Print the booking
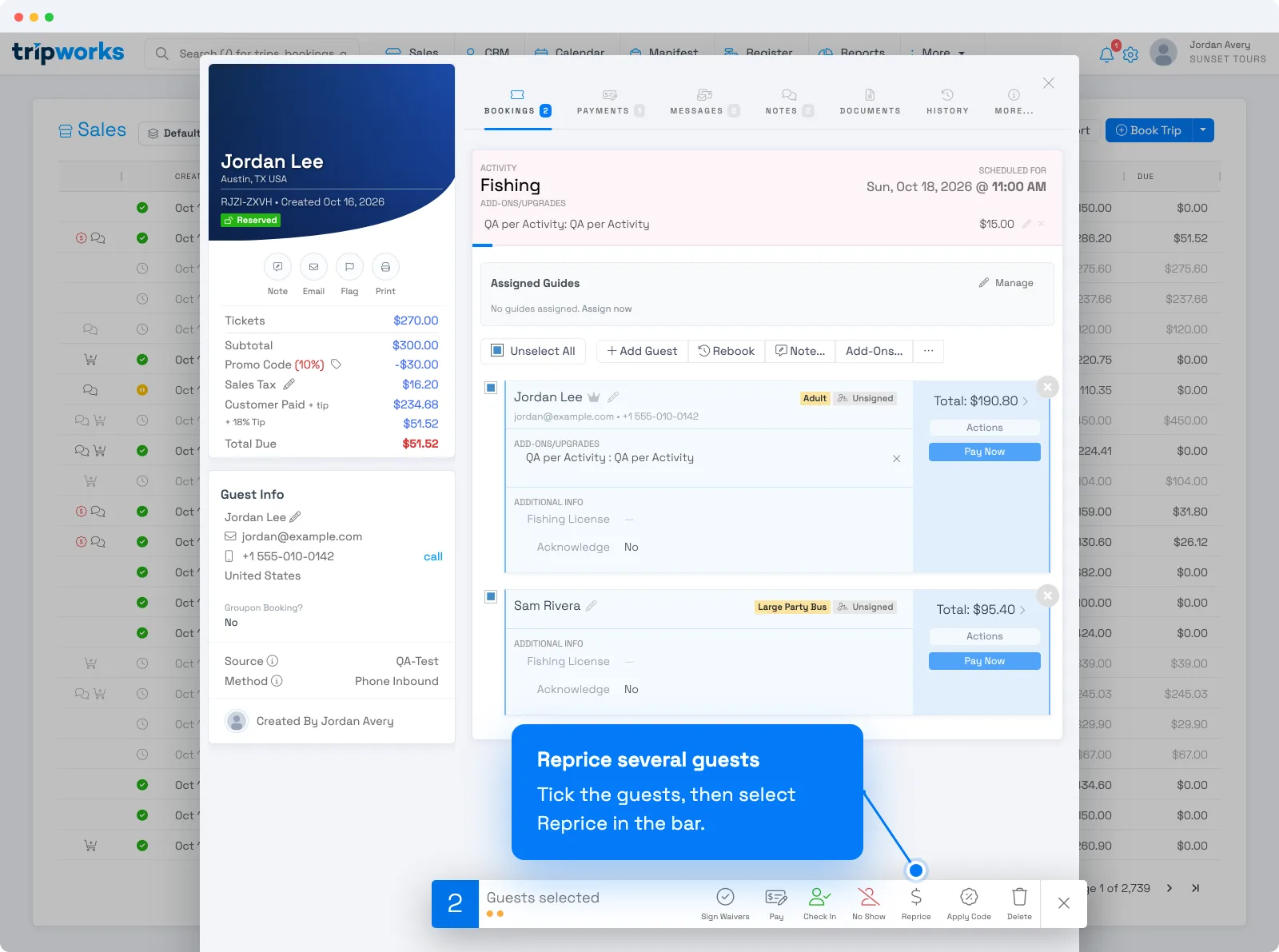Screen dimensions: 1279x952 (x=385, y=267)
